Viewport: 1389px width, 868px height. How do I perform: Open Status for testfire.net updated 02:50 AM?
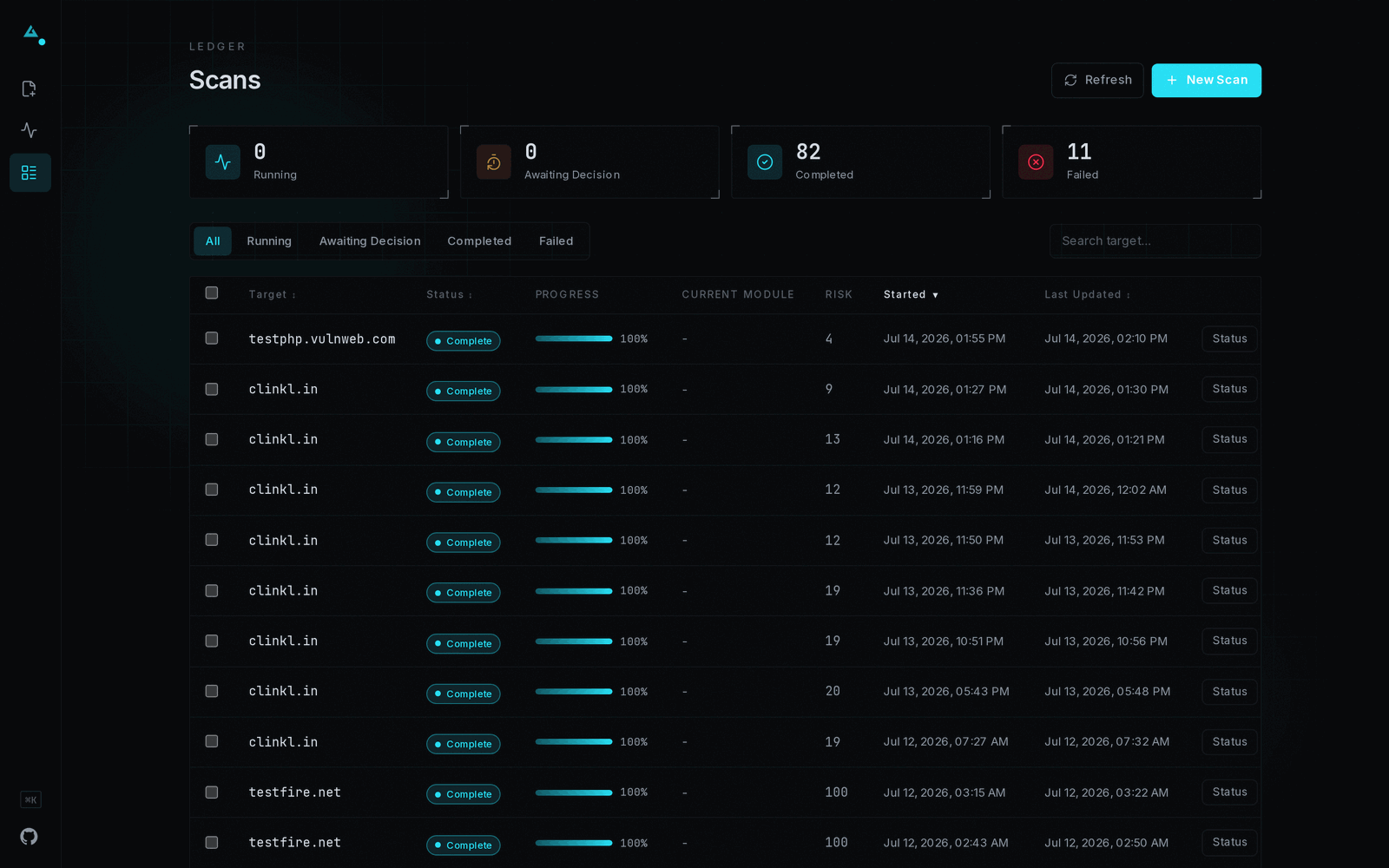(x=1229, y=842)
